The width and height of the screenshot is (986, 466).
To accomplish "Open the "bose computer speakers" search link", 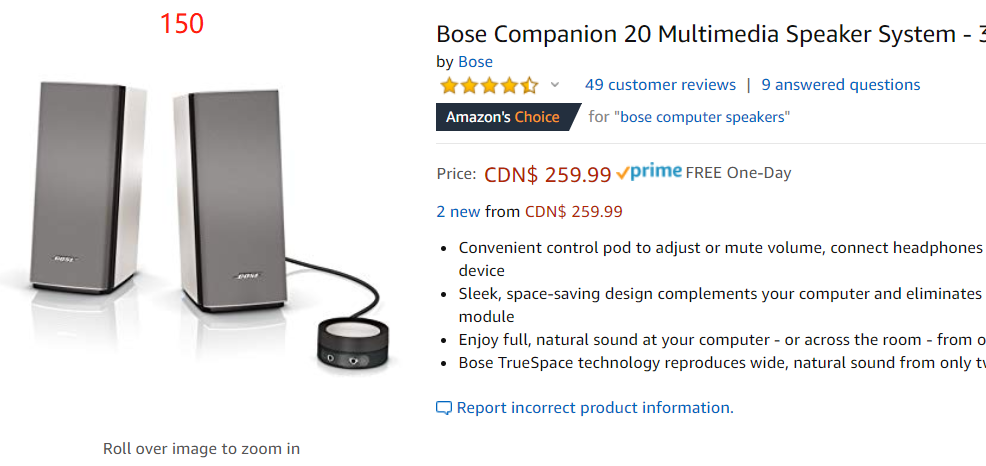I will (702, 117).
